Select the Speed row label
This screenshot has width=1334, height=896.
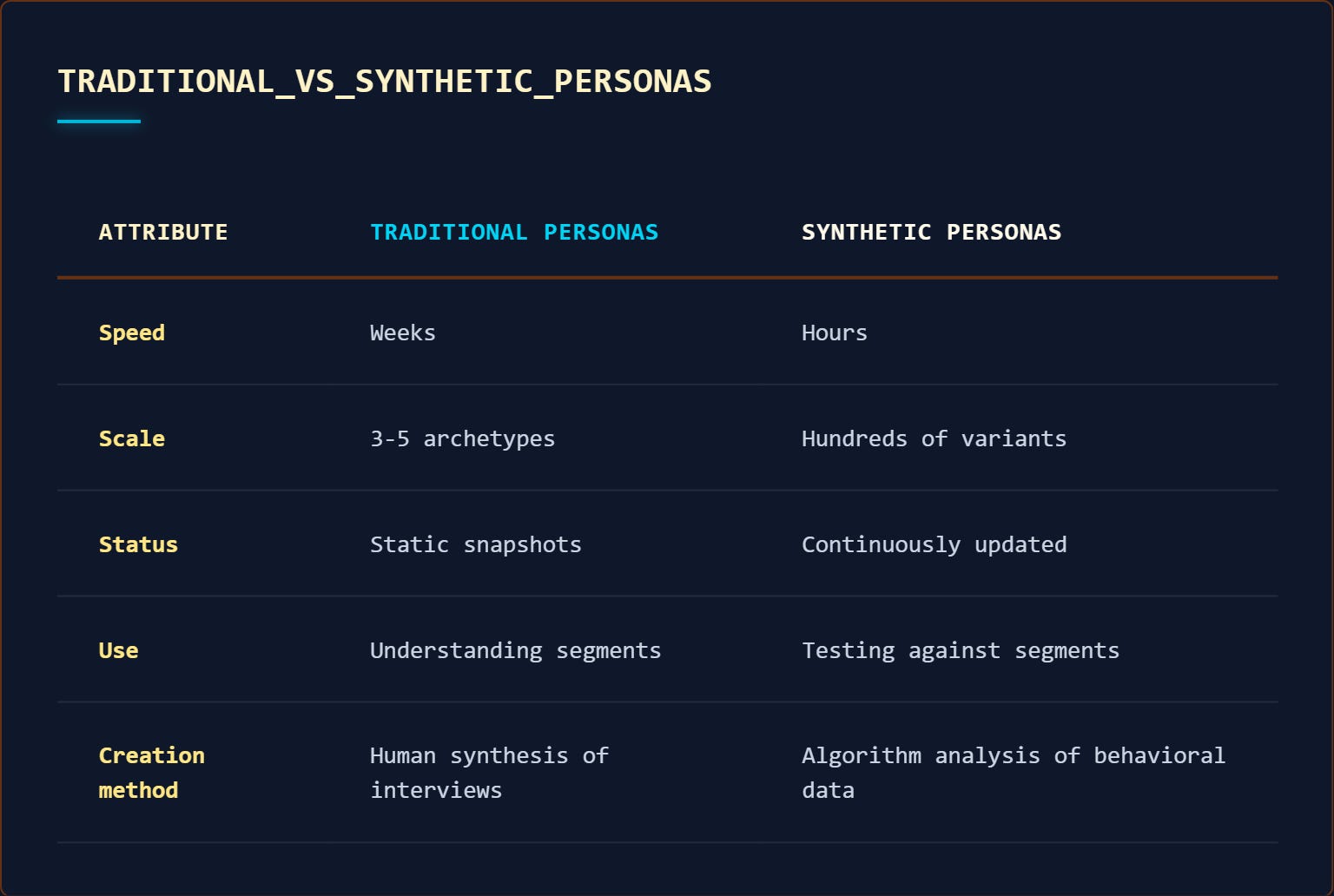pyautogui.click(x=132, y=333)
